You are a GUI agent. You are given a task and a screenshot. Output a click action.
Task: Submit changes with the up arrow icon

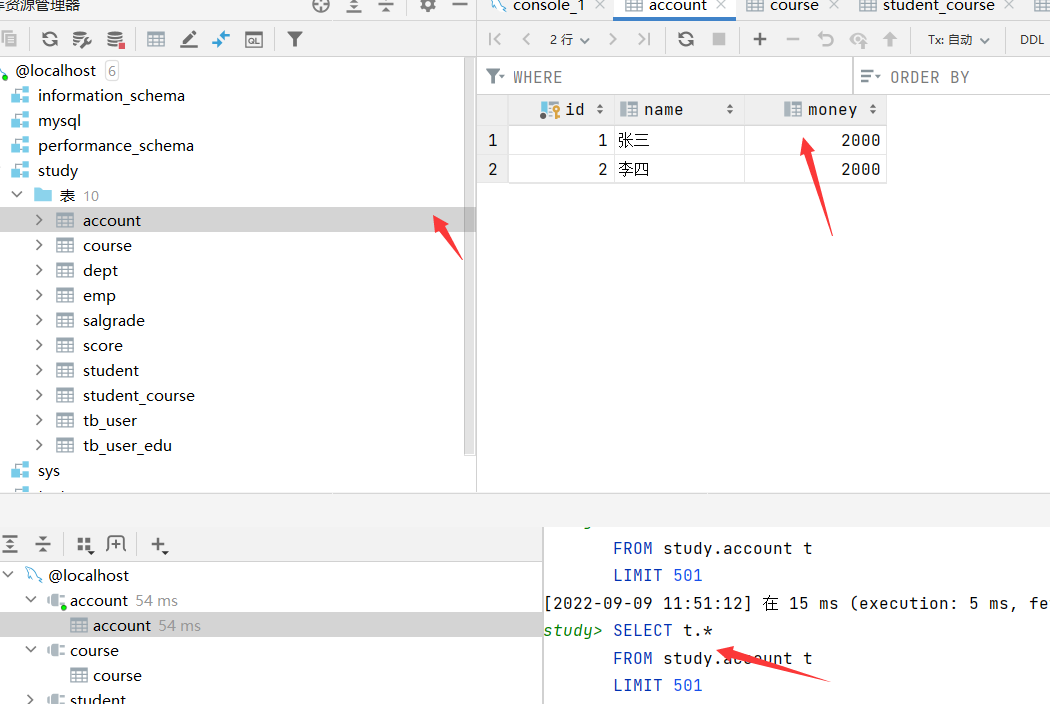(890, 39)
